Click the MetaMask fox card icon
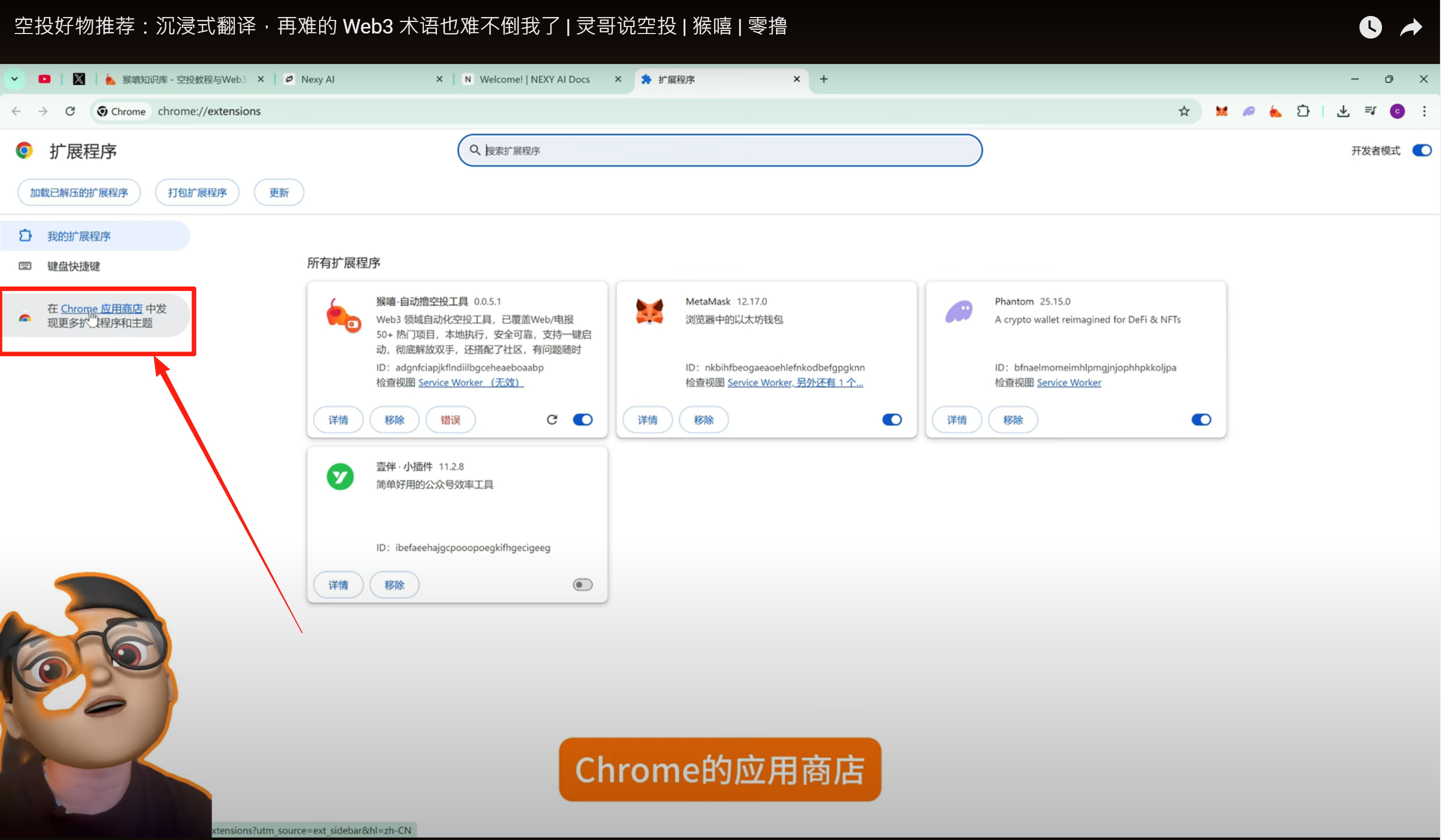Viewport: 1441px width, 840px height. [649, 311]
